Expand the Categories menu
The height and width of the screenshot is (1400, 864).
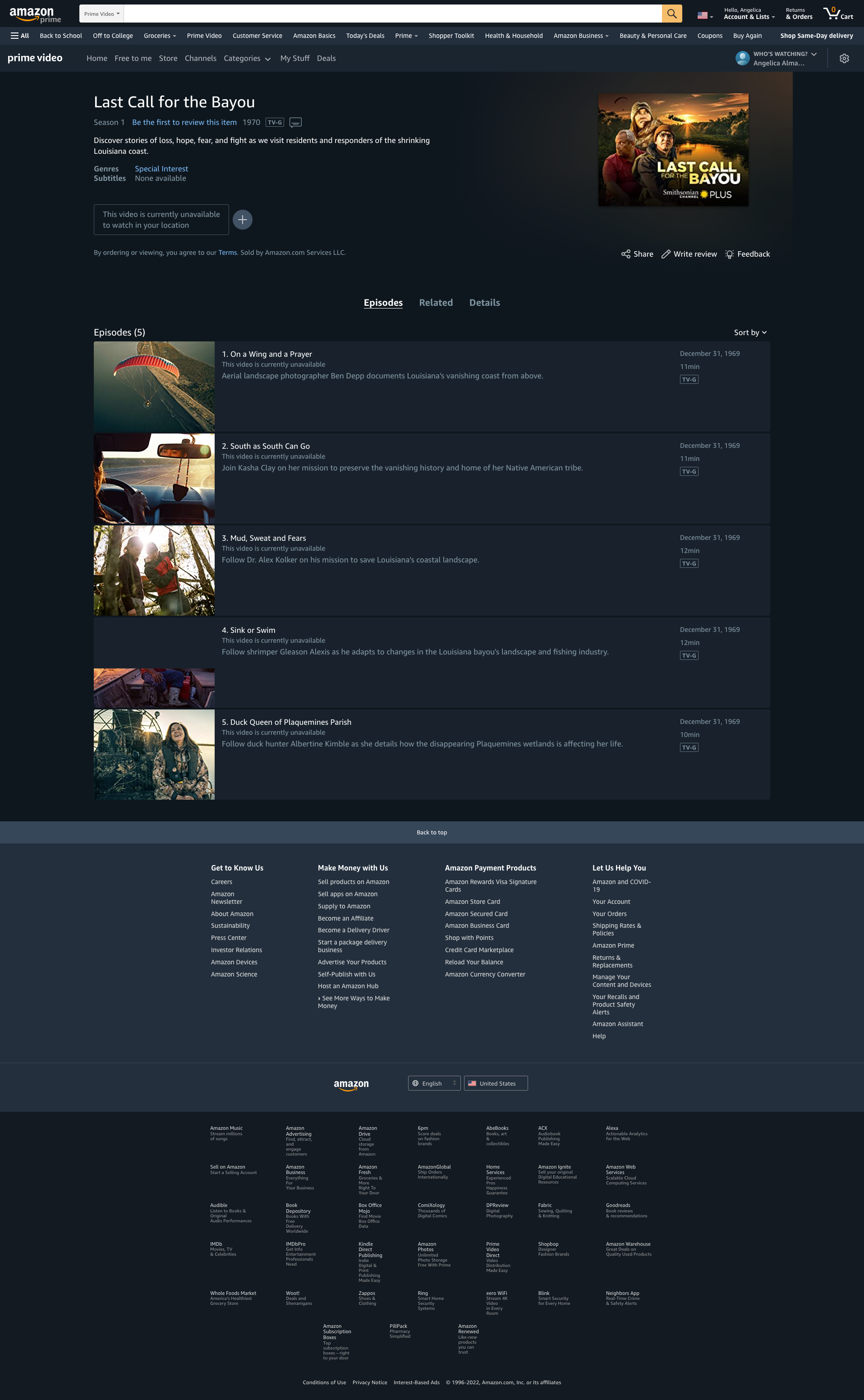click(247, 58)
